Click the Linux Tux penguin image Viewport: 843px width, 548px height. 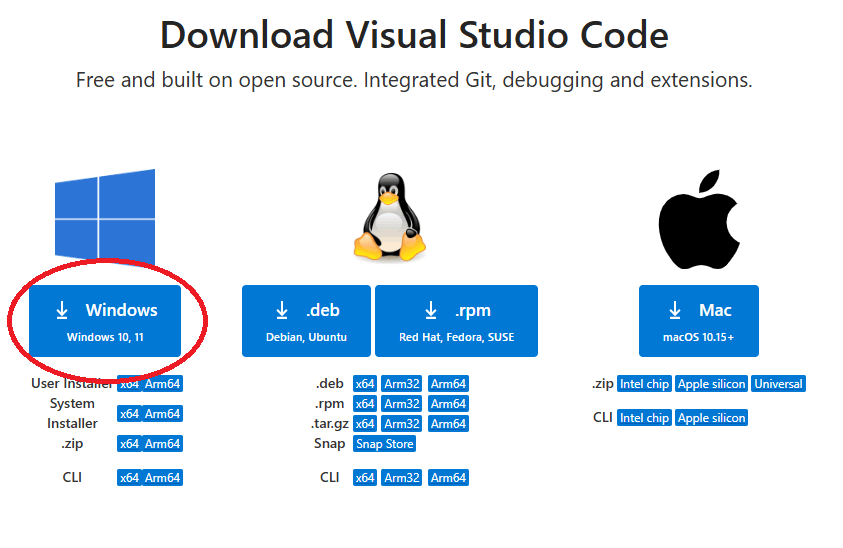coord(390,217)
